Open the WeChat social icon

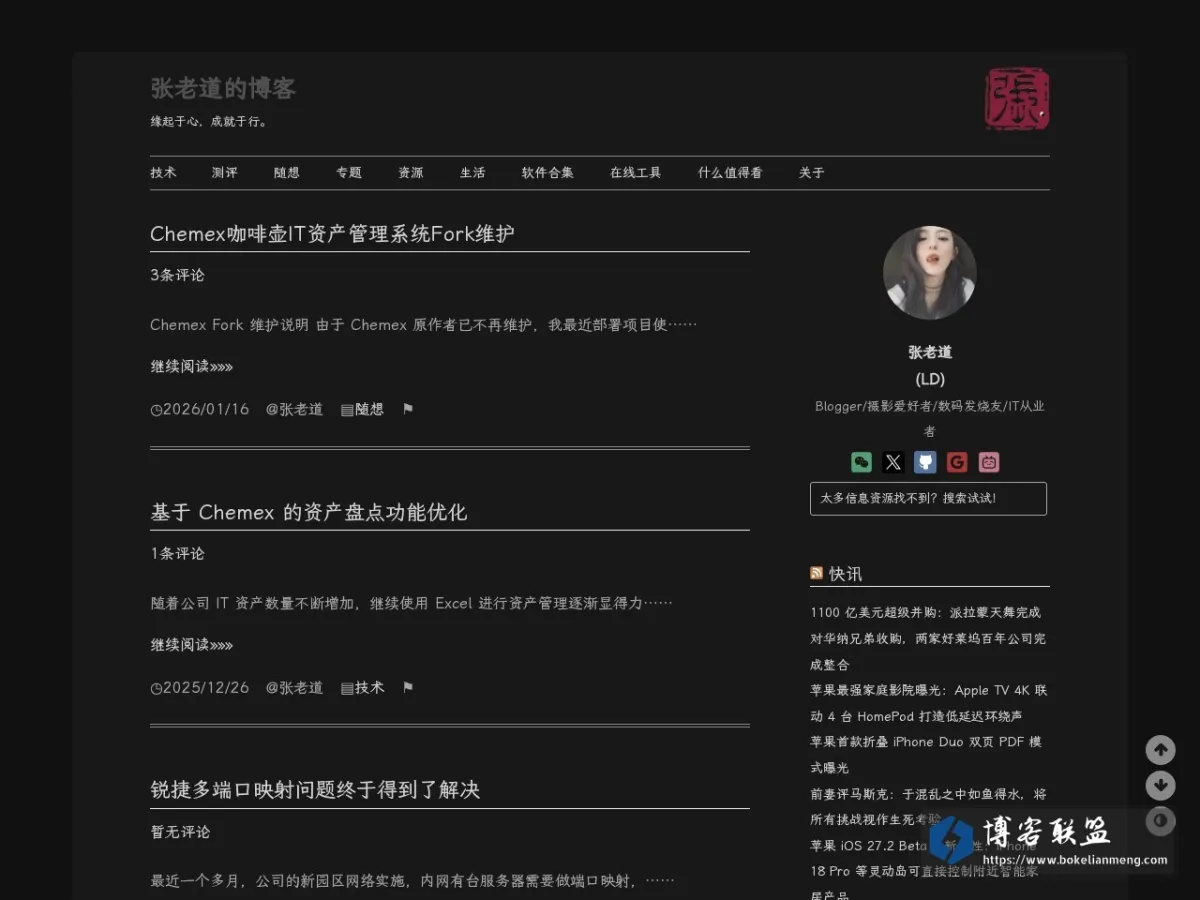click(x=861, y=462)
